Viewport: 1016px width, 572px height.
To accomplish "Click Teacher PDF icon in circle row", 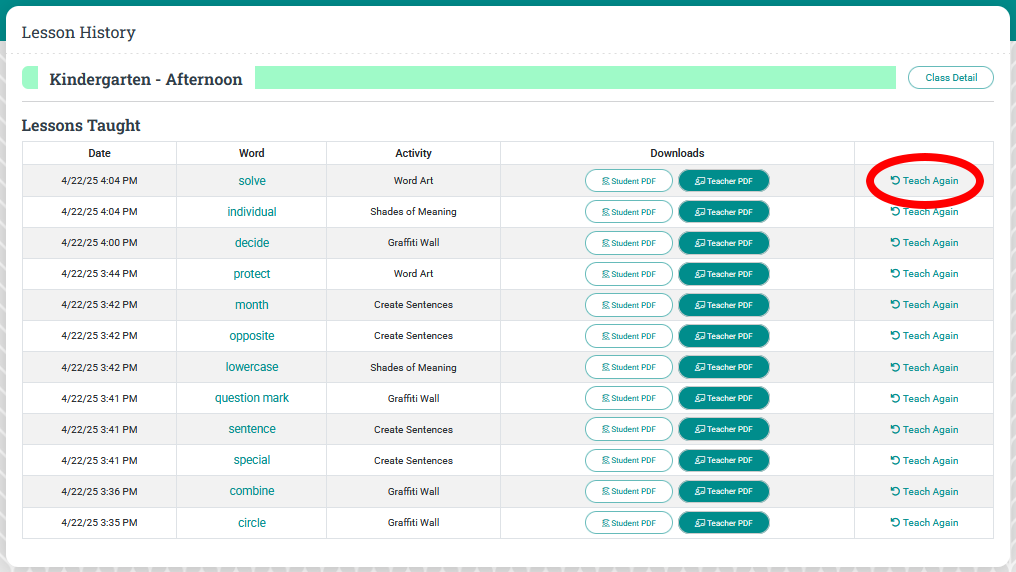I will click(701, 523).
